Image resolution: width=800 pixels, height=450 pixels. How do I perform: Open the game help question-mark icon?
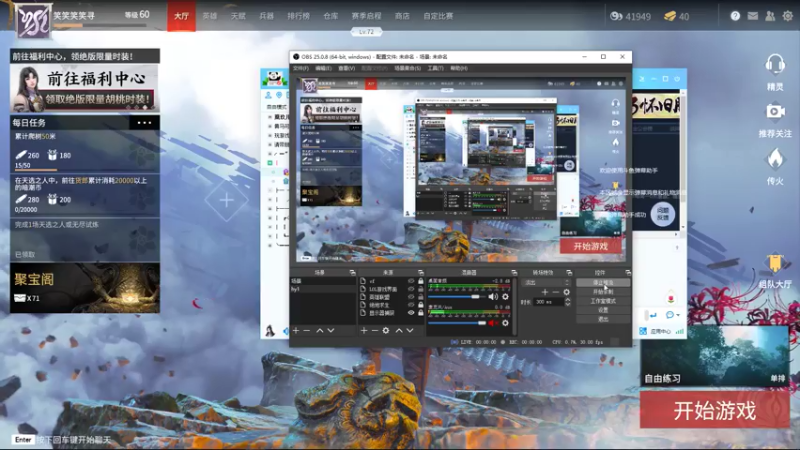[735, 16]
